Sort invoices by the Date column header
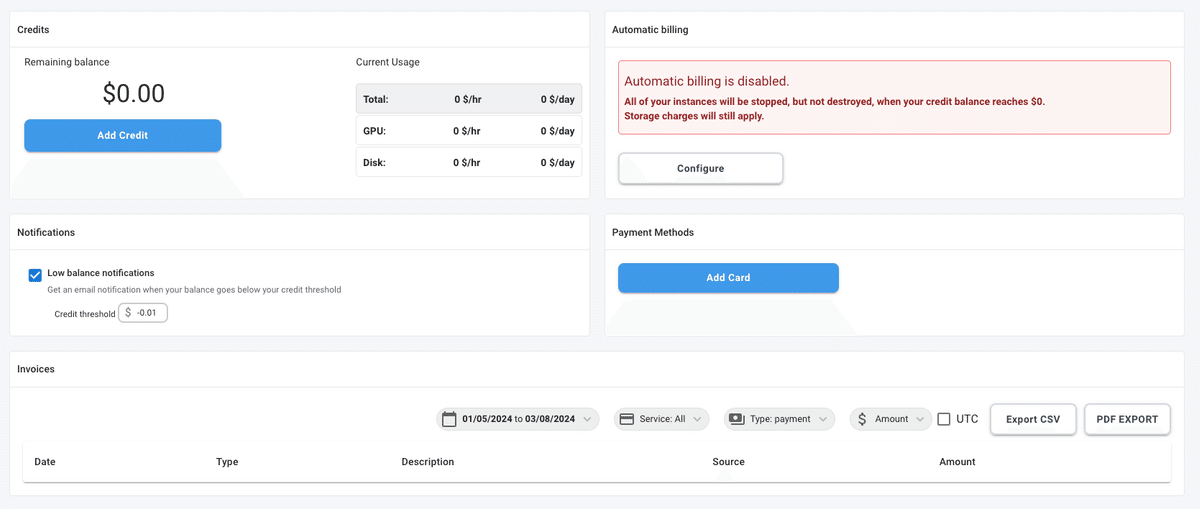The height and width of the screenshot is (509, 1200). (x=45, y=462)
